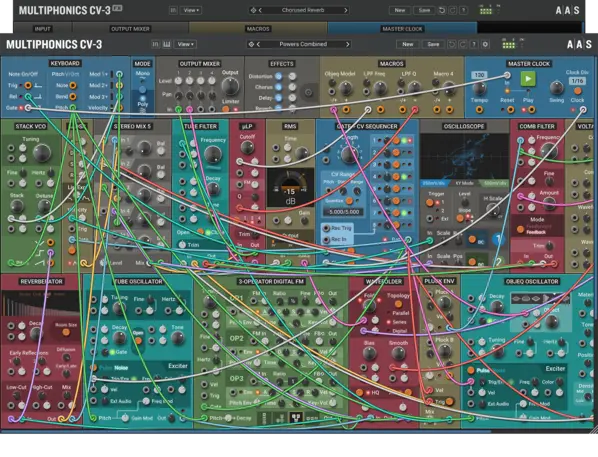Image resolution: width=598 pixels, height=457 pixels.
Task: Toggle the Delay effect on/off button
Action: (x=279, y=98)
